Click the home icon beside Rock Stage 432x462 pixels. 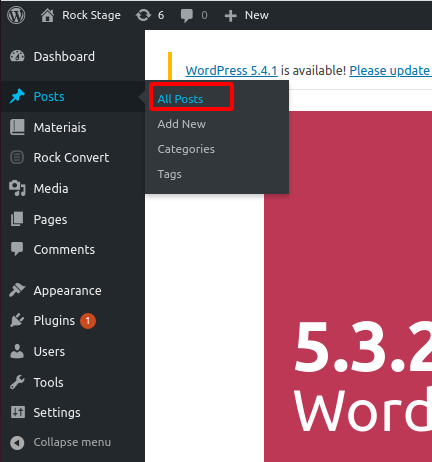pos(47,15)
